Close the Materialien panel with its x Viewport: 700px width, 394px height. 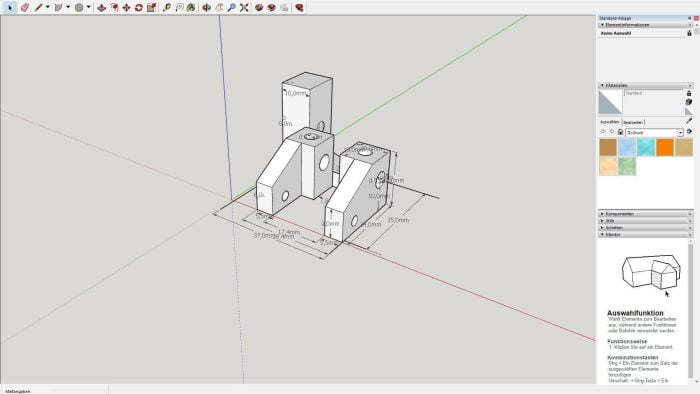(x=690, y=85)
